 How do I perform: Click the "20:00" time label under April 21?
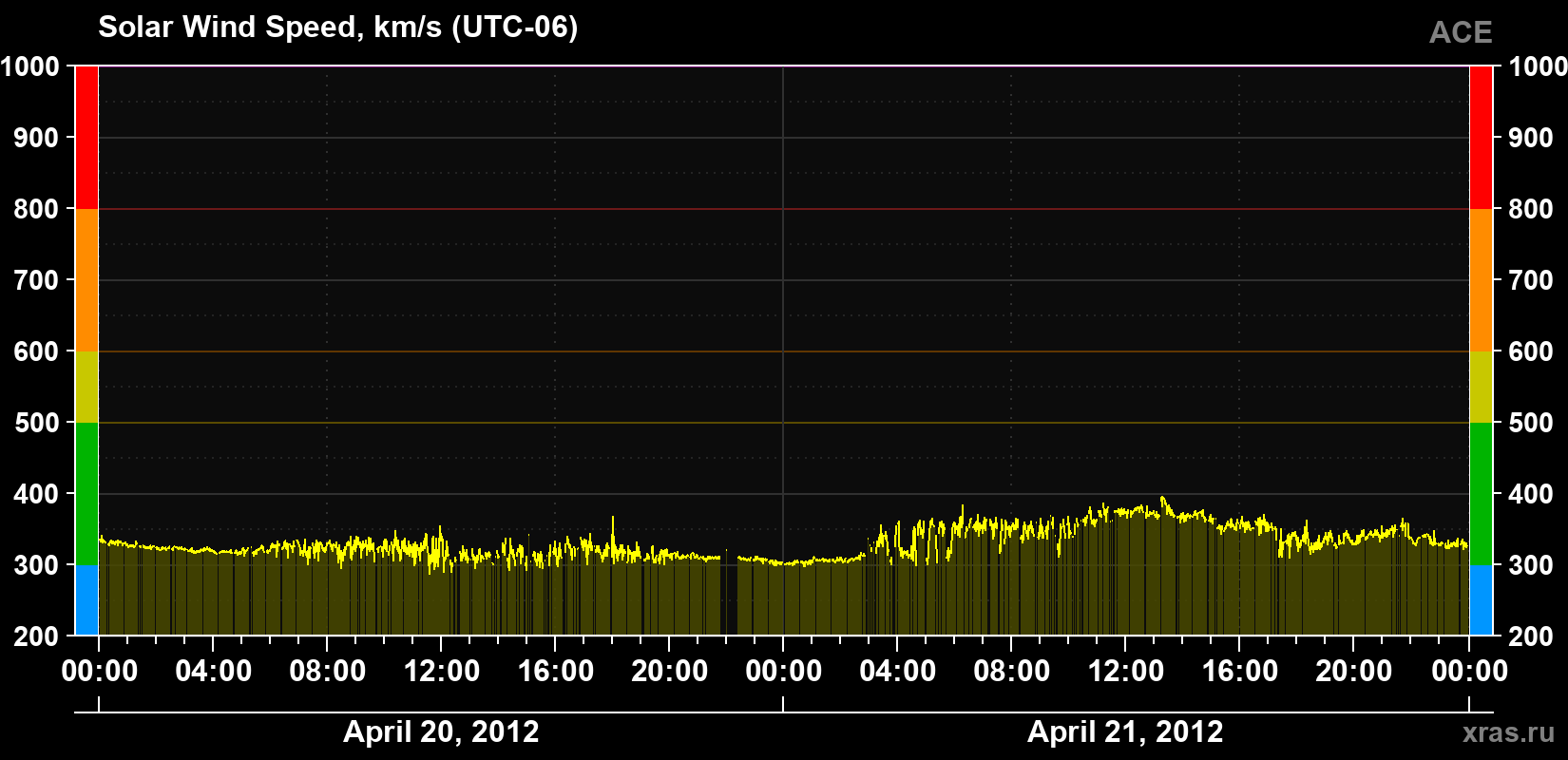[1353, 672]
